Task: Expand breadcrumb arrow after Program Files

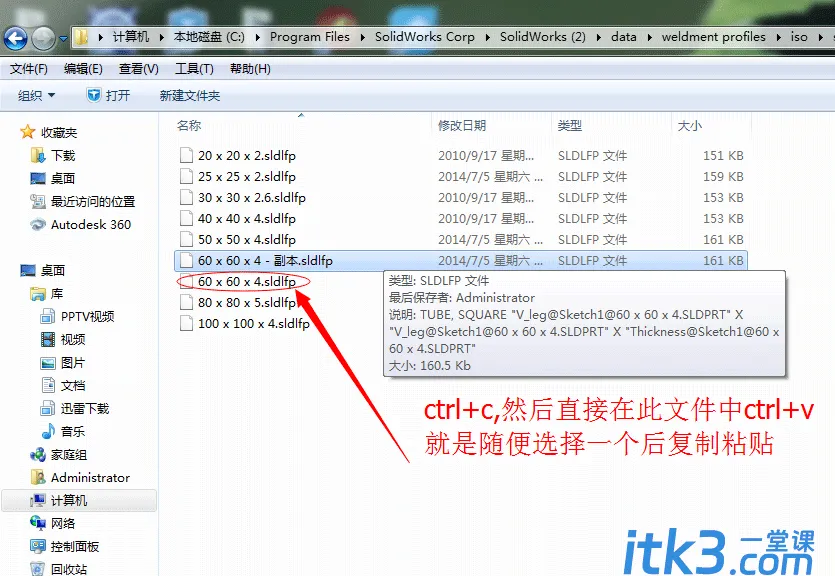Action: (363, 37)
